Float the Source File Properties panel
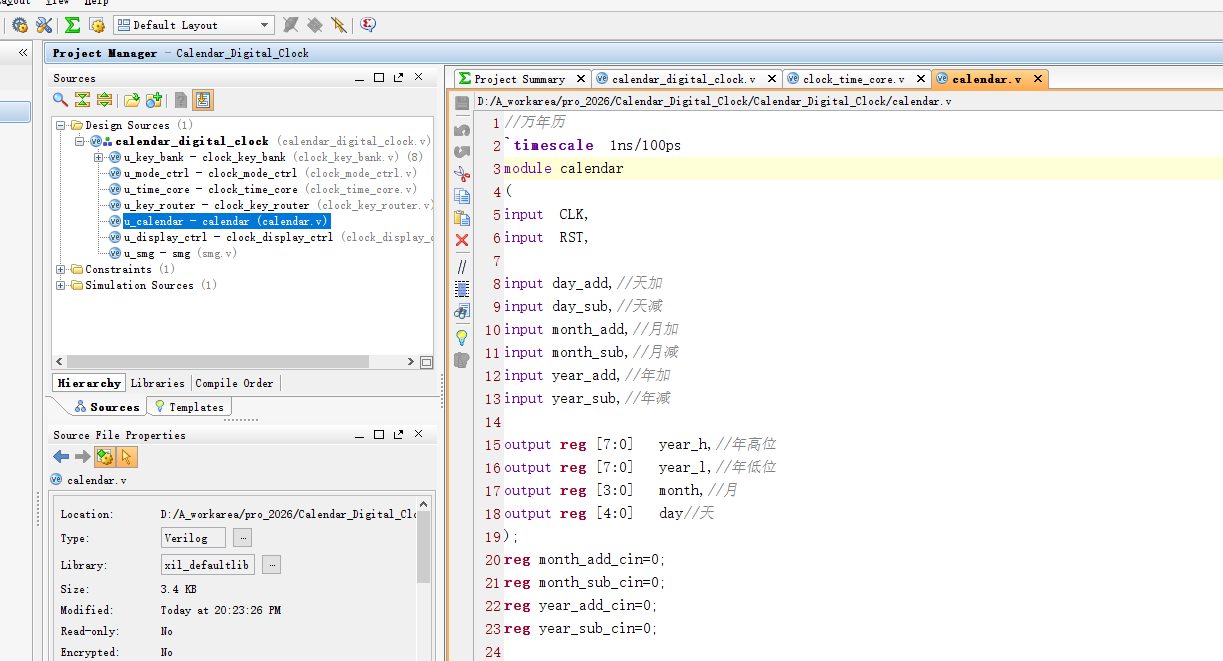Viewport: 1223px width, 661px height. click(399, 435)
